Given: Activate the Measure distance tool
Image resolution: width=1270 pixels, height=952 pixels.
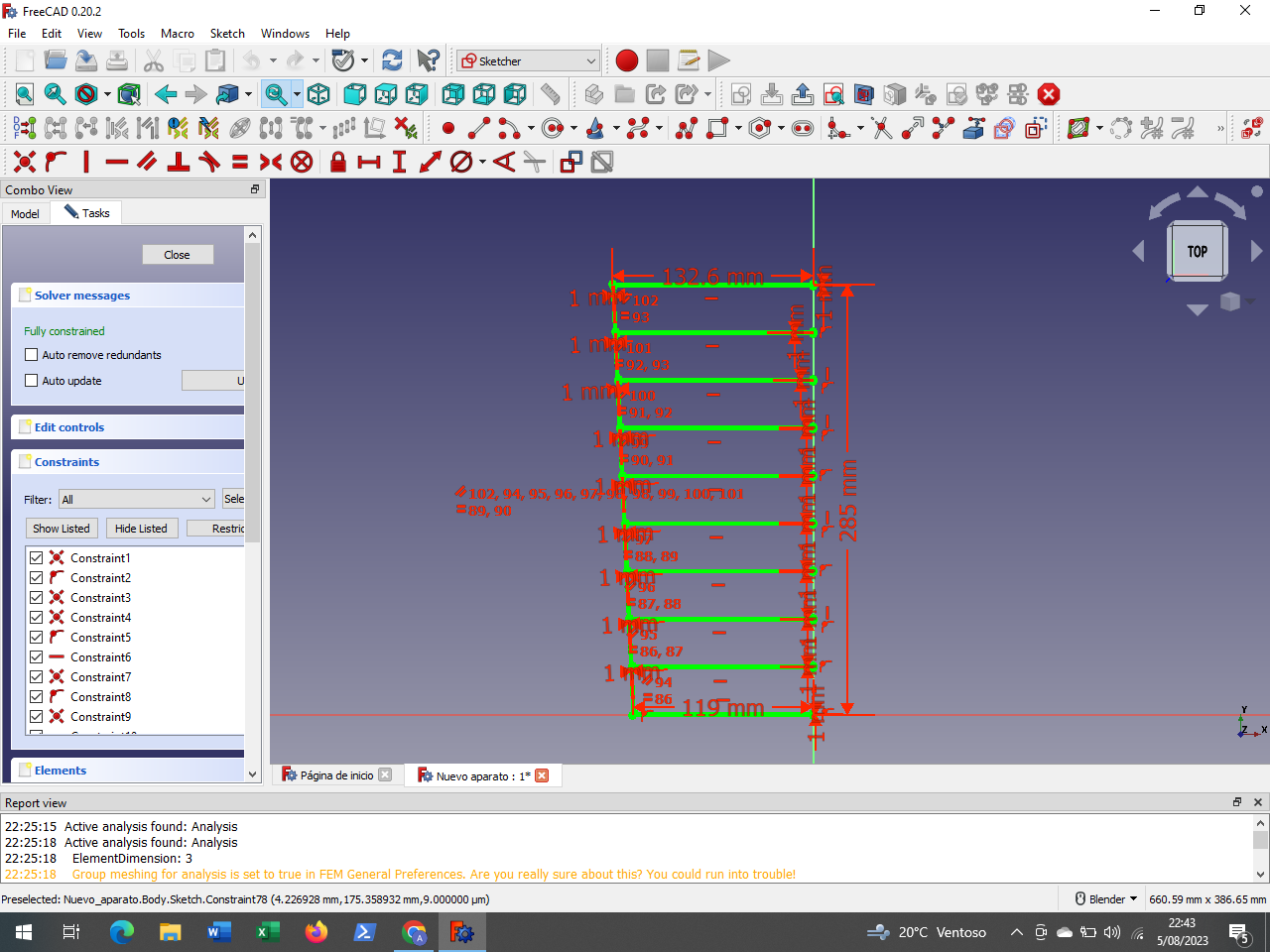Looking at the screenshot, I should (x=552, y=94).
